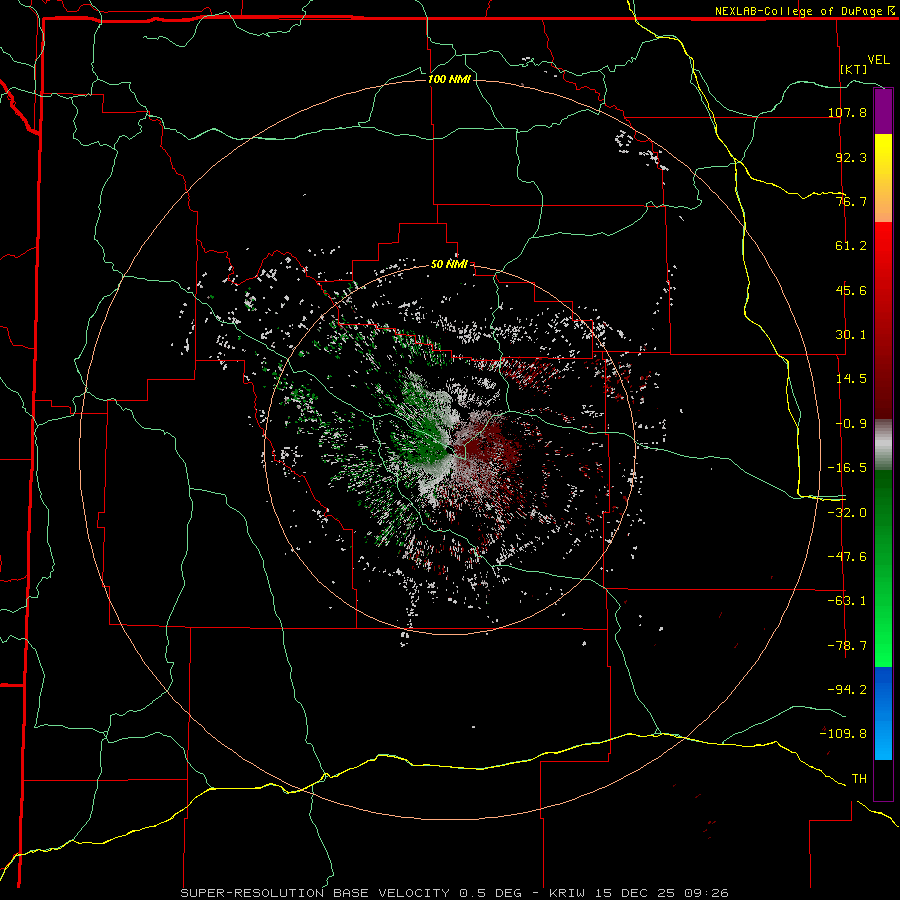Screen dimensions: 900x900
Task: Click the -16.5 velocity scale value
Action: coord(847,468)
